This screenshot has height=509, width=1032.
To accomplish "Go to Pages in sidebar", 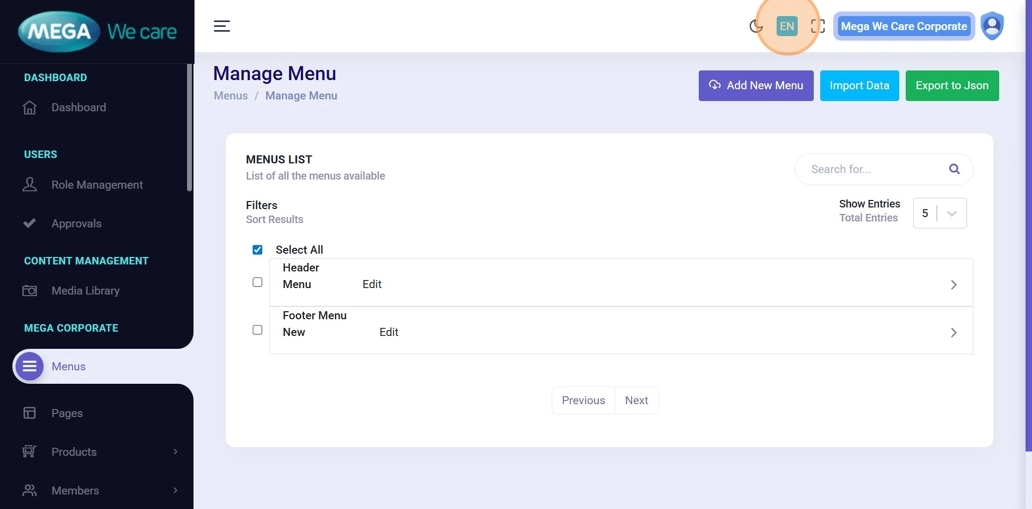I will pos(67,413).
